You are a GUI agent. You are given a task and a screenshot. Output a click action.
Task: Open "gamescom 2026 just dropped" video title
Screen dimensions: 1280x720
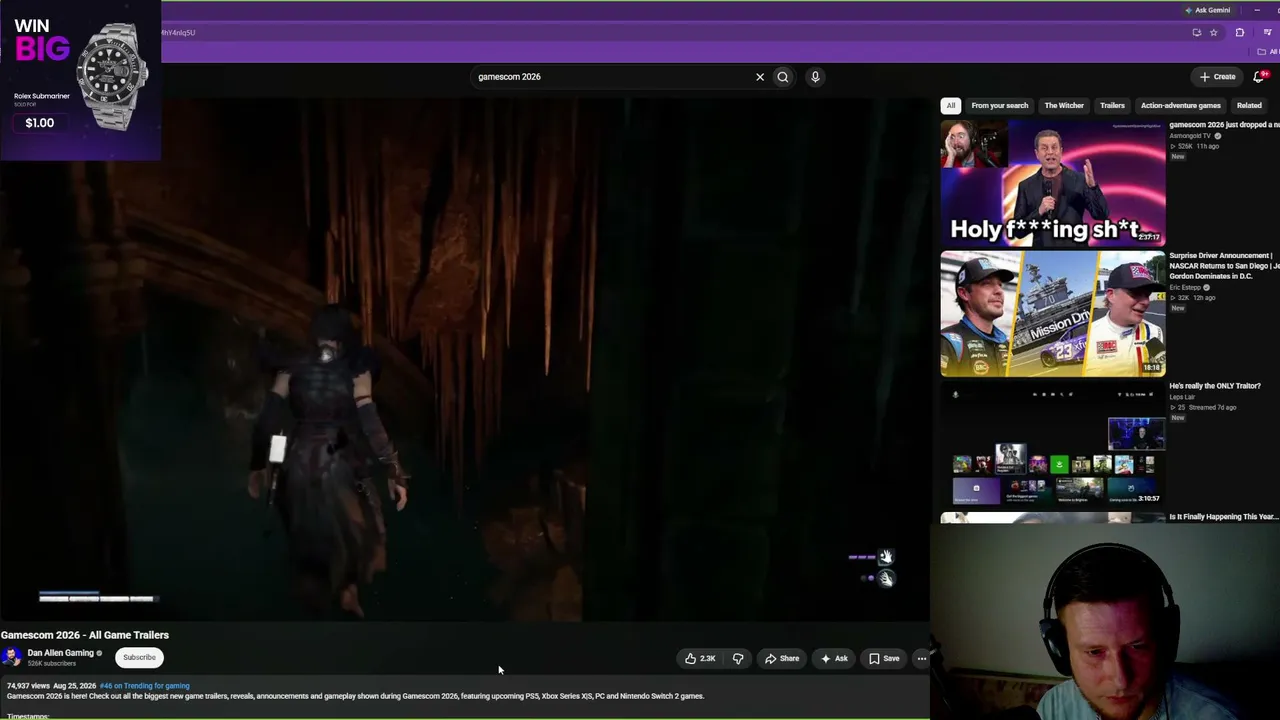click(1224, 125)
